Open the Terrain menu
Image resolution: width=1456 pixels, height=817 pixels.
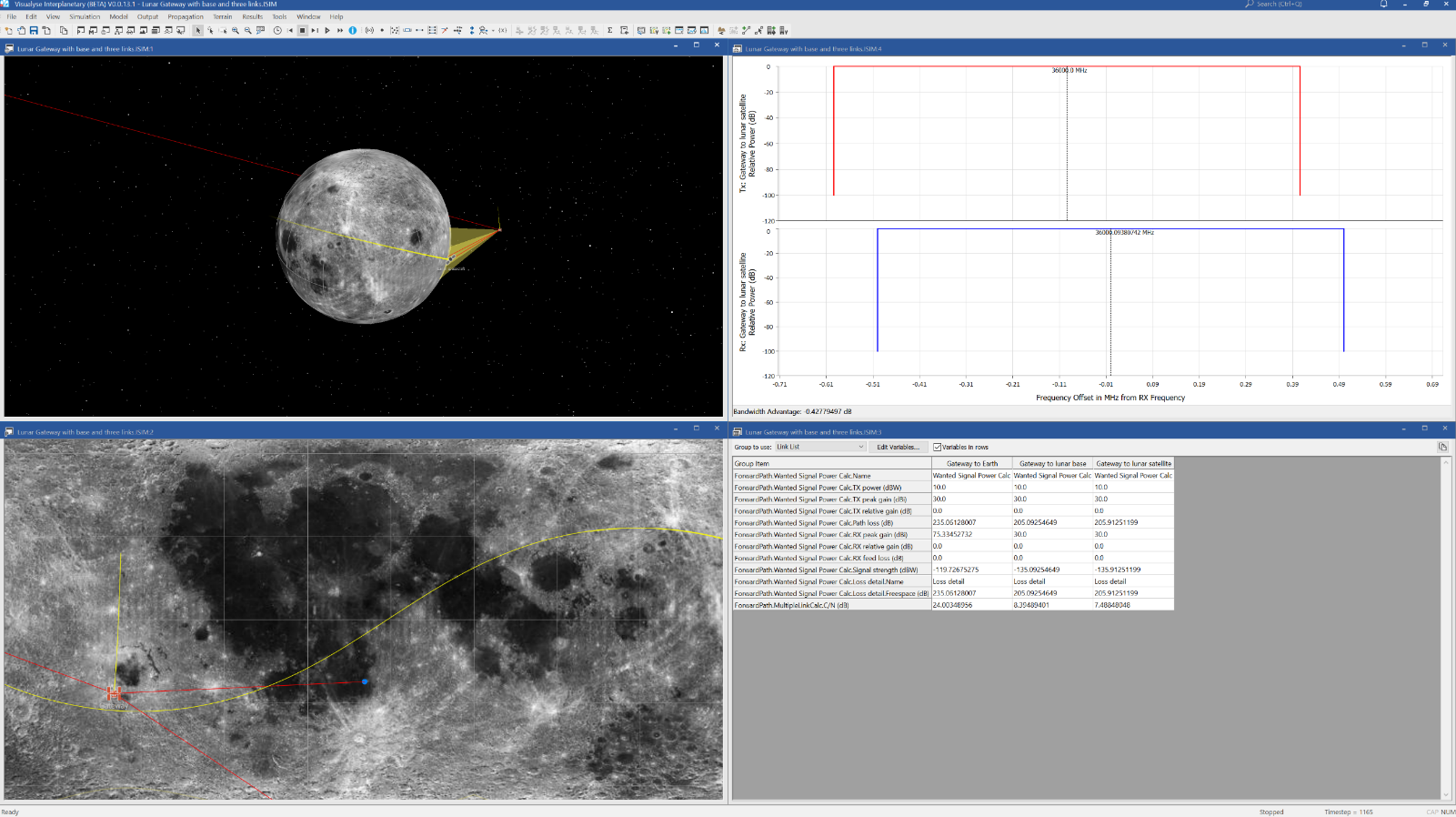click(222, 16)
